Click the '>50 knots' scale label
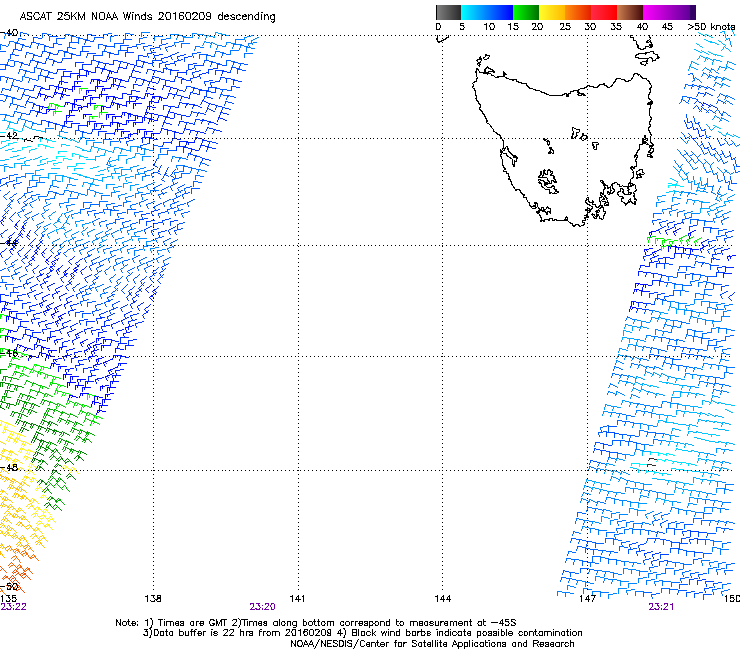This screenshot has height=650, width=740. [x=711, y=27]
